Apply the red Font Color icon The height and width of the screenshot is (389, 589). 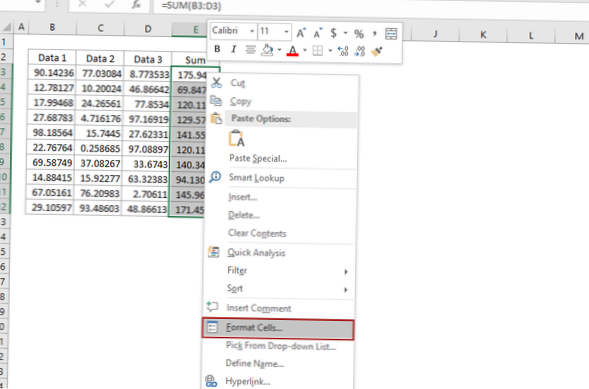[x=293, y=50]
